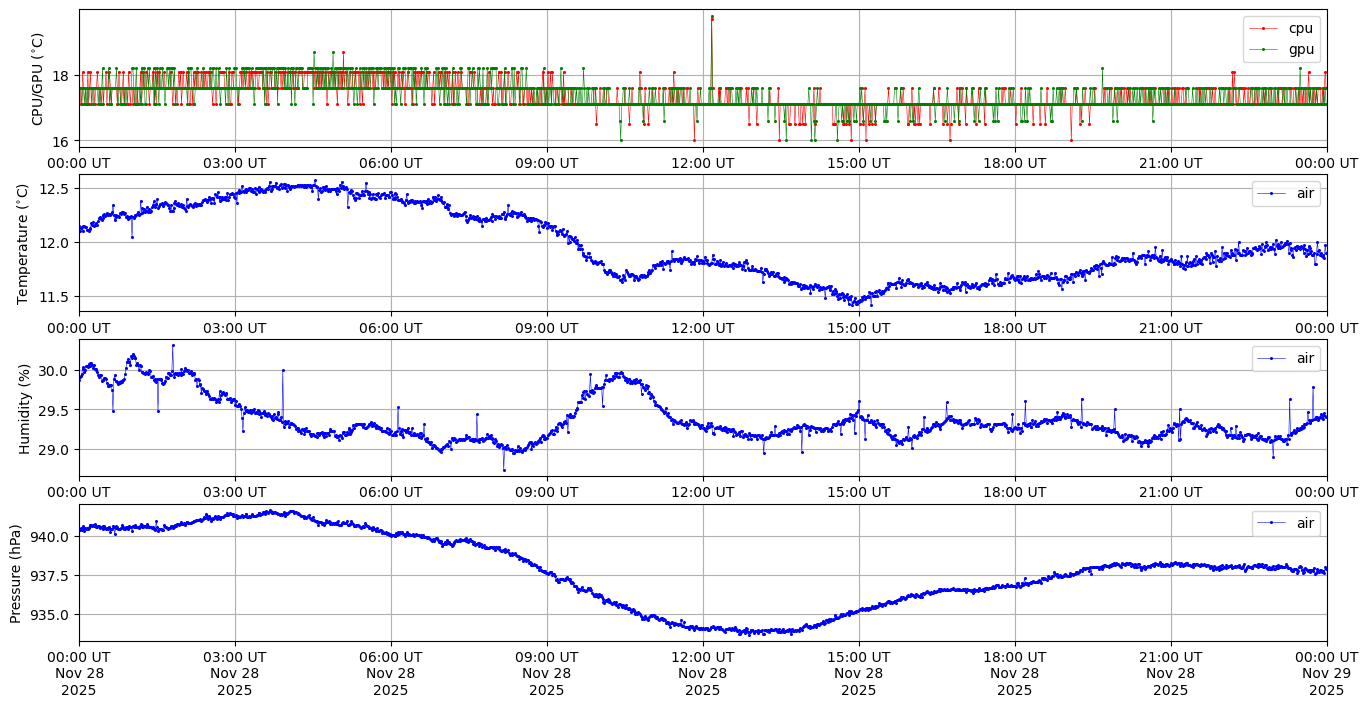Click the 09:00 UT tick under the Temperature plot

pos(547,327)
